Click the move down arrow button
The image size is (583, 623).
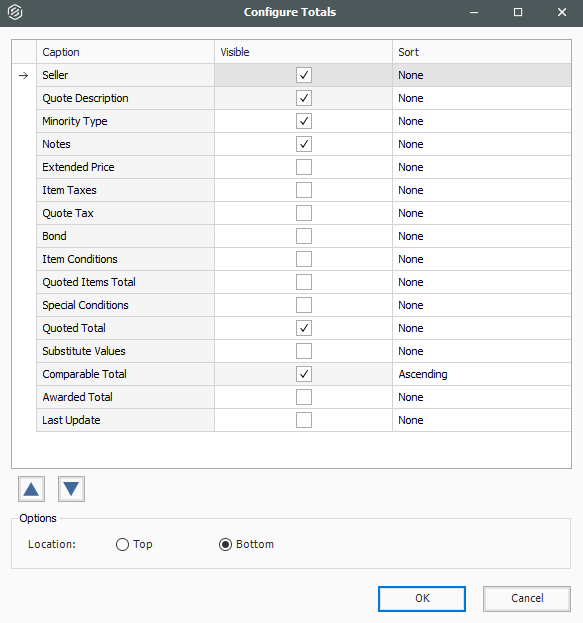[x=72, y=489]
